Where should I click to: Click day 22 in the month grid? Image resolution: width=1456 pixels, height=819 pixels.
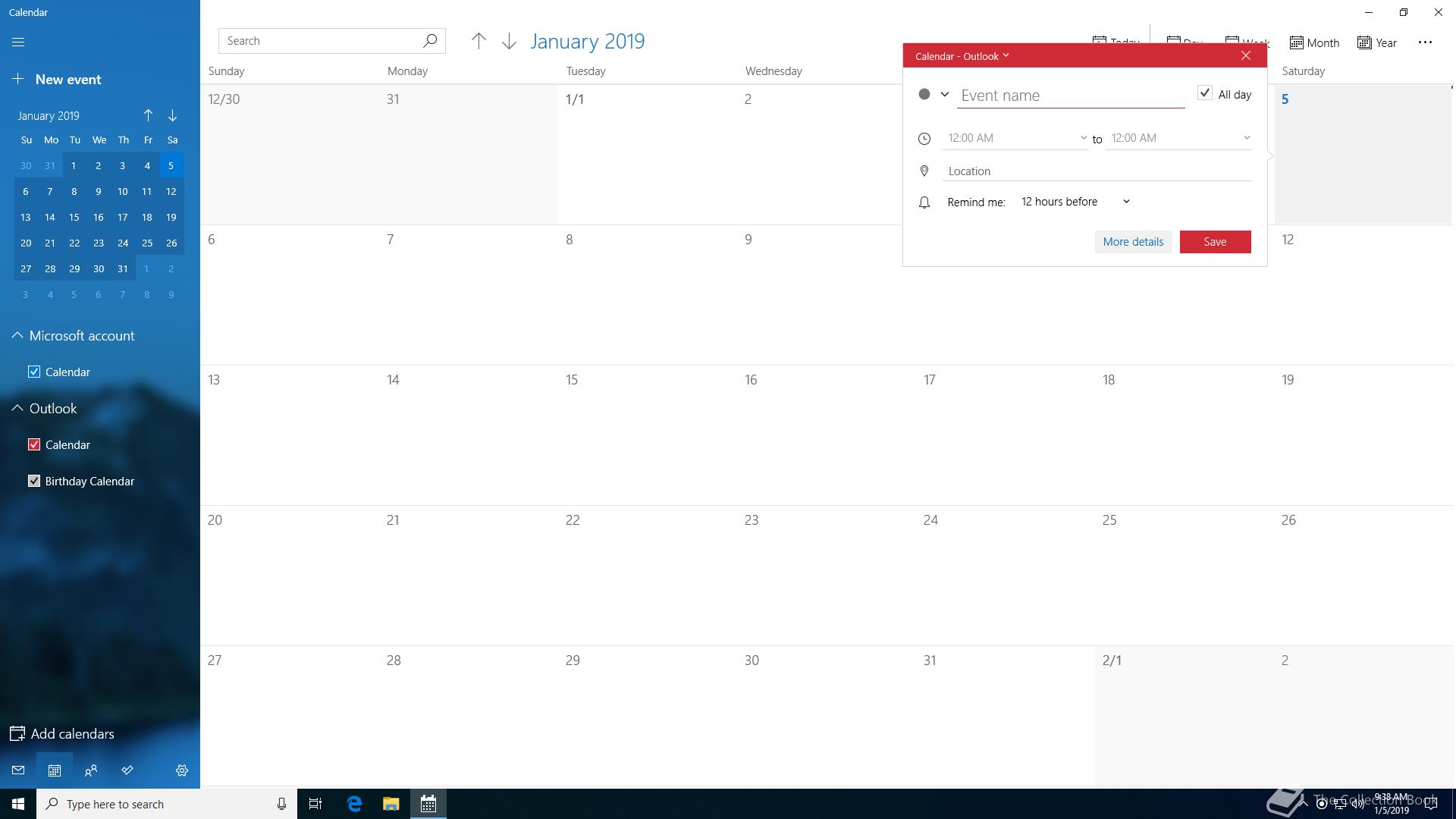coord(647,576)
